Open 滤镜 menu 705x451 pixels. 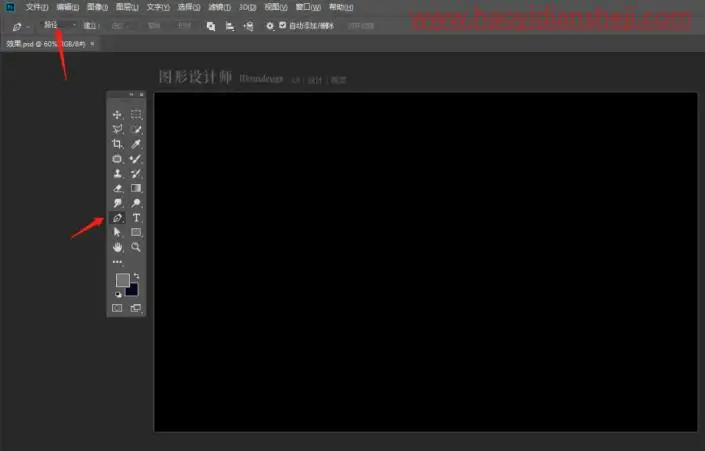[x=219, y=7]
